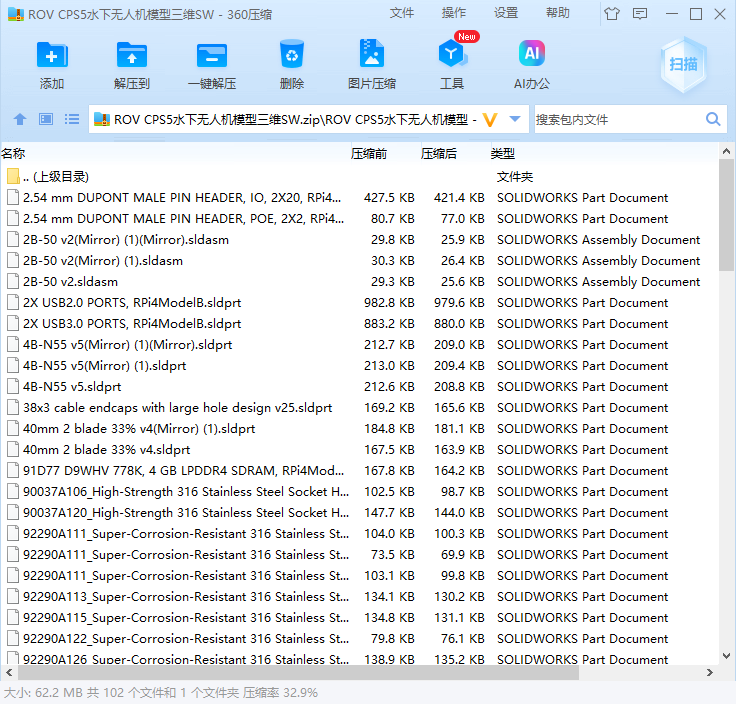Image resolution: width=736 pixels, height=704 pixels.
Task: Click the file icon of 2B-50 v2.sldasm
Action: [x=13, y=282]
